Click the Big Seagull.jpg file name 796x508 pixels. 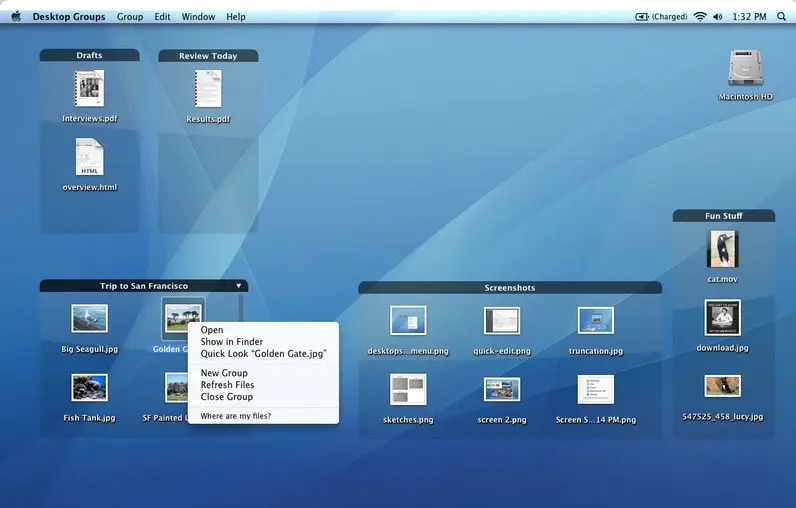click(x=89, y=349)
